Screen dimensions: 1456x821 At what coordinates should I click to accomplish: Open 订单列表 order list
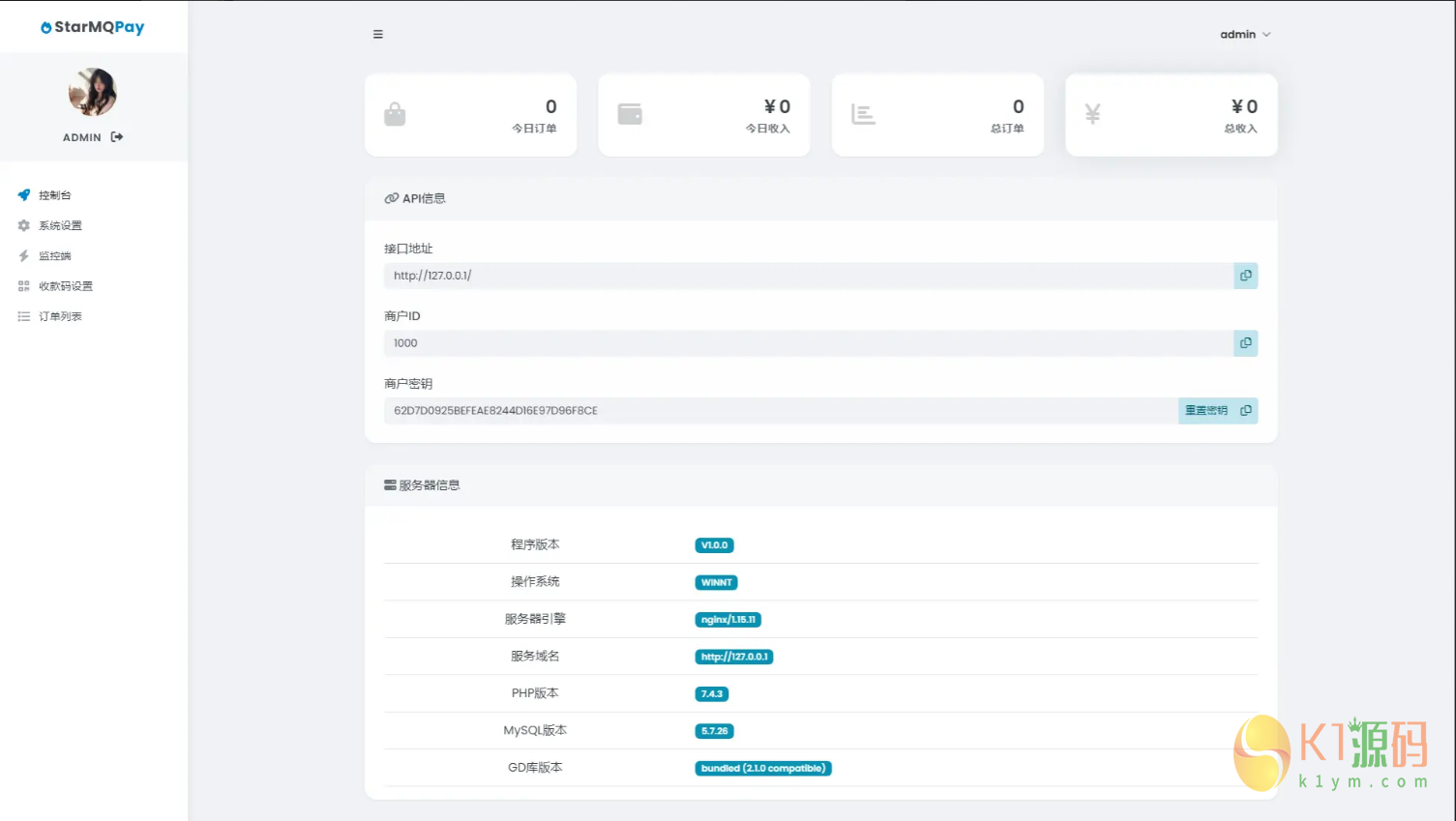60,316
